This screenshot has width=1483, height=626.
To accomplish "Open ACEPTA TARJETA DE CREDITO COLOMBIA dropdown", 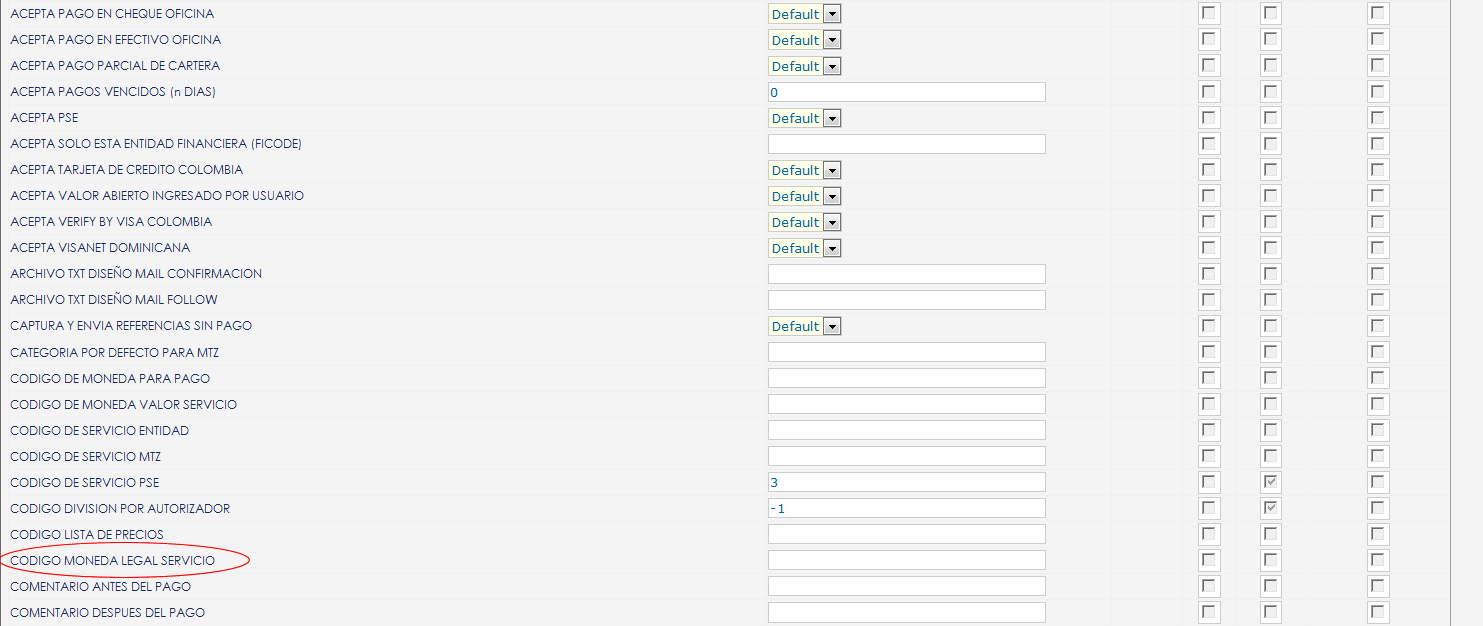I will [x=804, y=170].
